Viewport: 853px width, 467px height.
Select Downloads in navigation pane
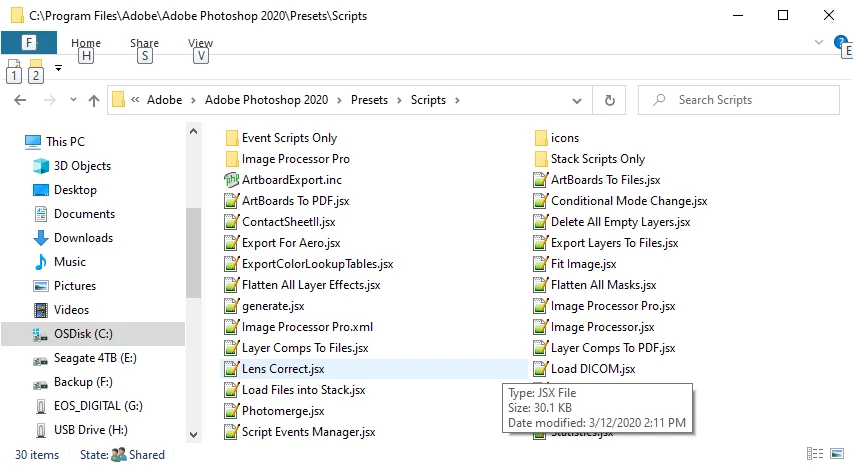[83, 238]
